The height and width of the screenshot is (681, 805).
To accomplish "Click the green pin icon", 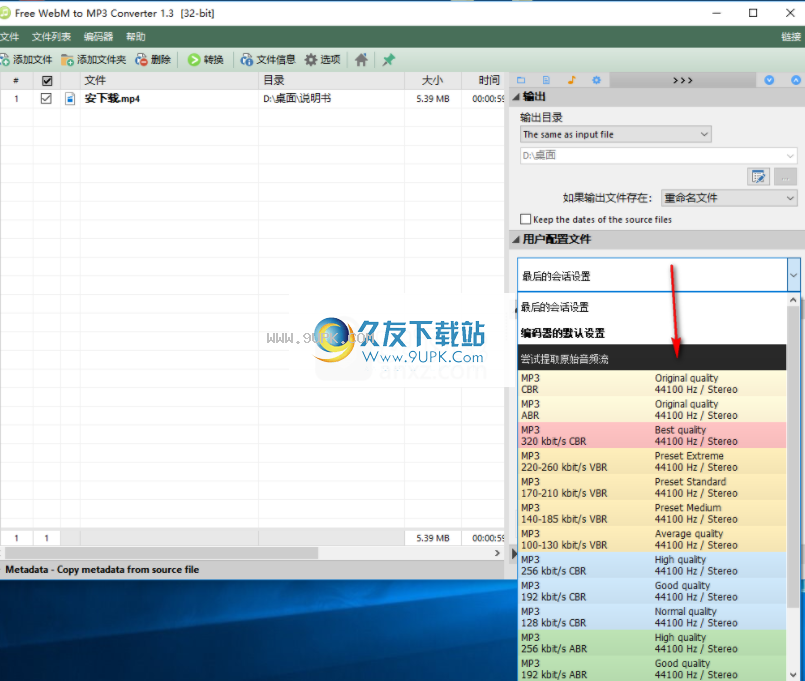I will pyautogui.click(x=389, y=60).
